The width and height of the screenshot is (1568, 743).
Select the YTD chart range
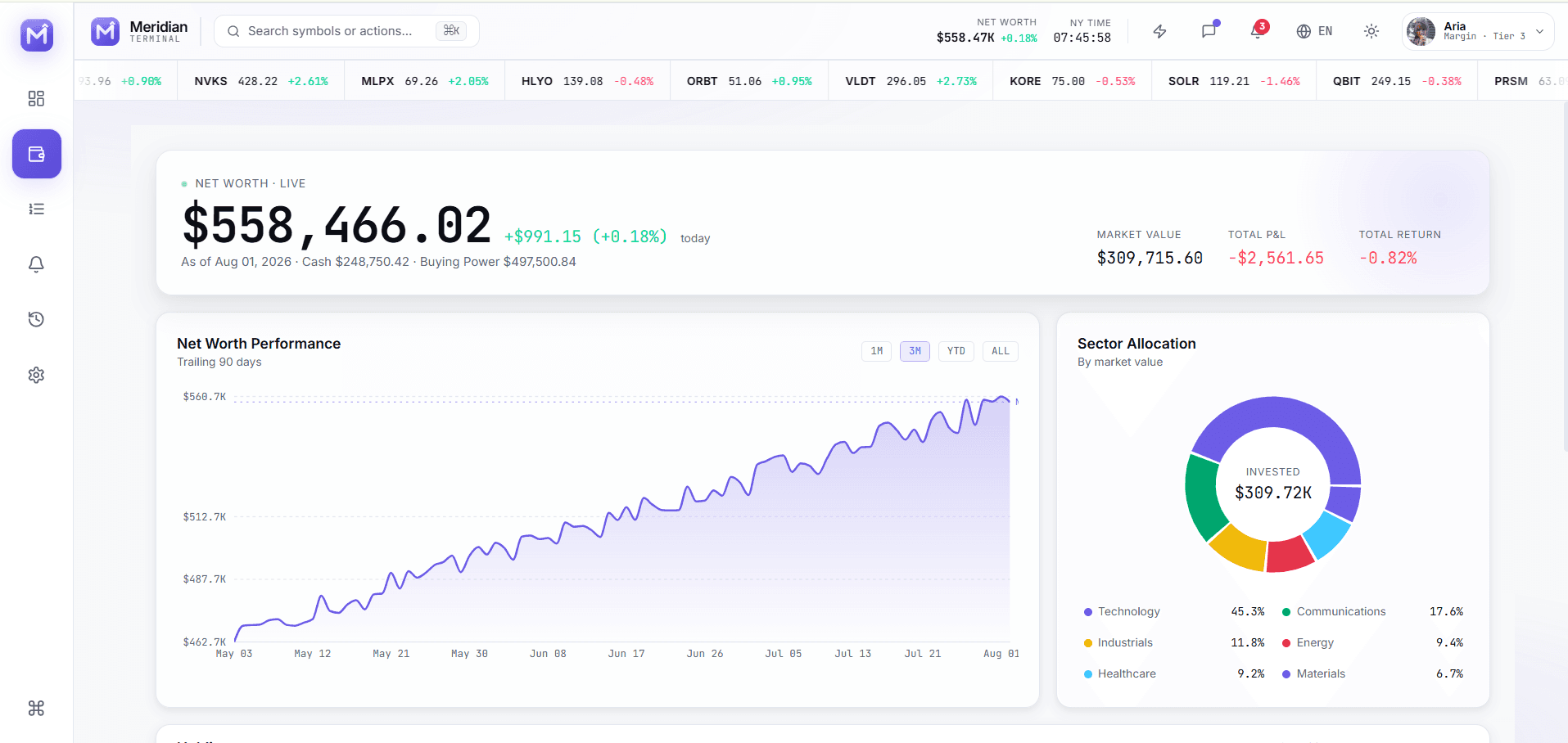coord(956,351)
